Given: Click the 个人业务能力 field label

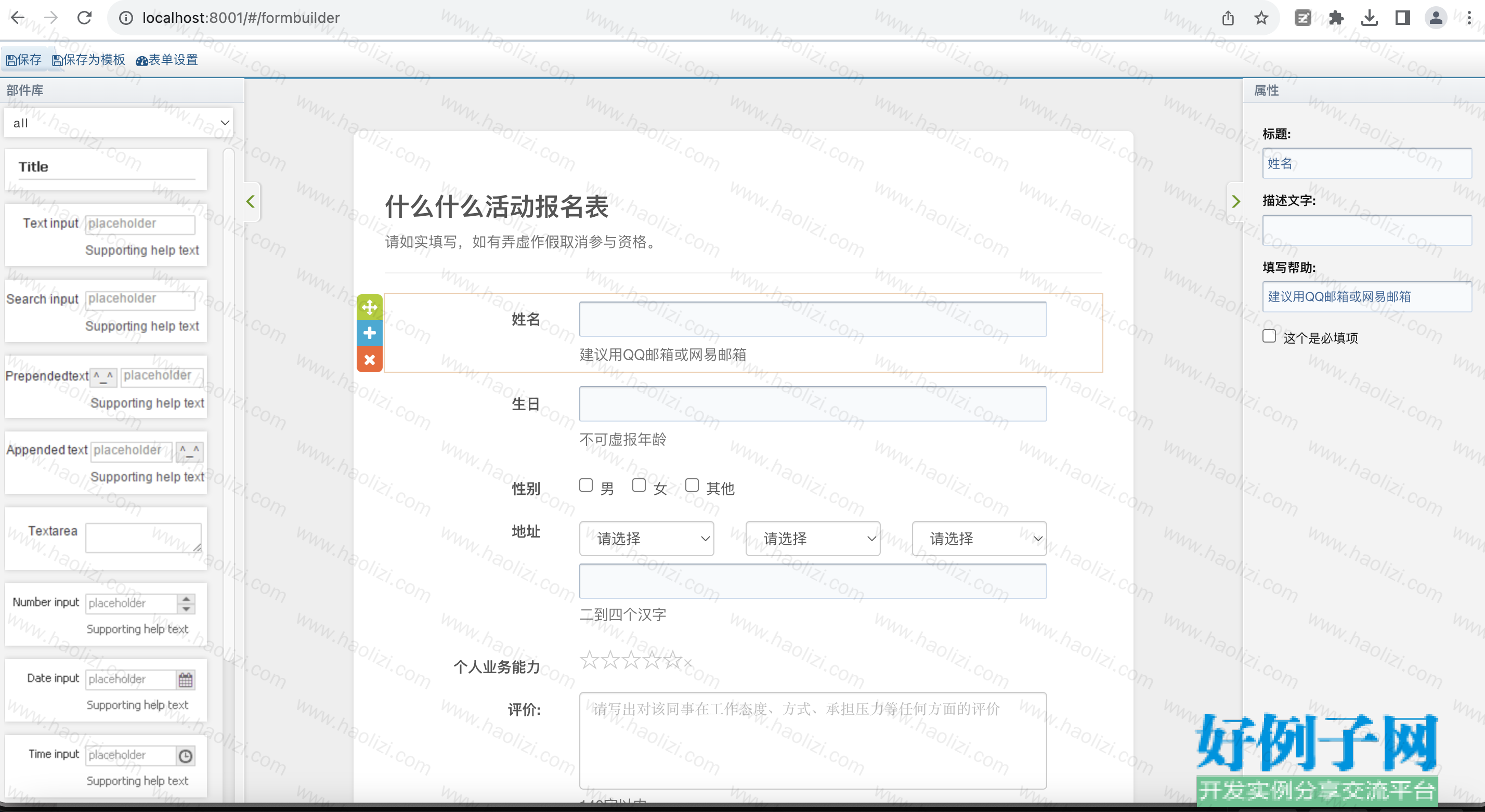Looking at the screenshot, I should coord(497,667).
